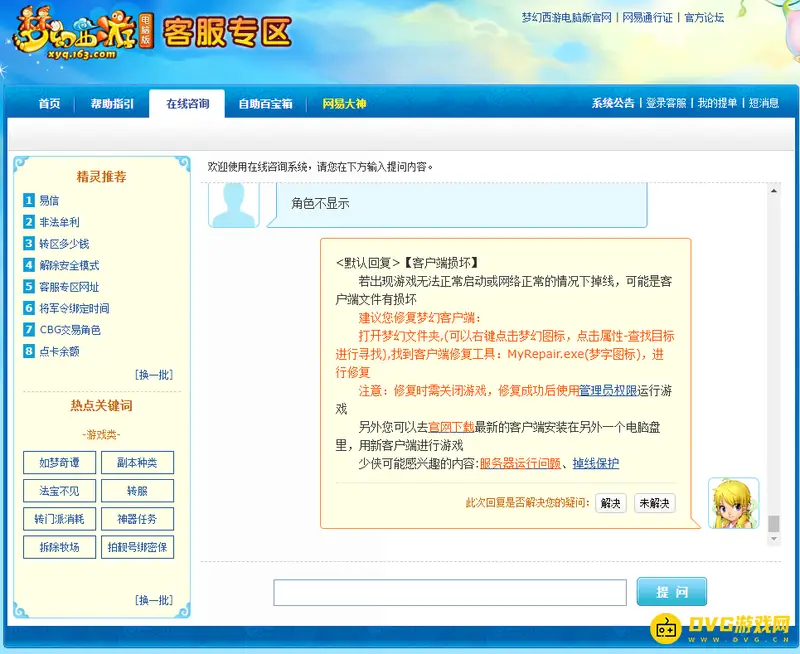
Task: Click the 热点关键词 heading
Action: click(x=101, y=406)
